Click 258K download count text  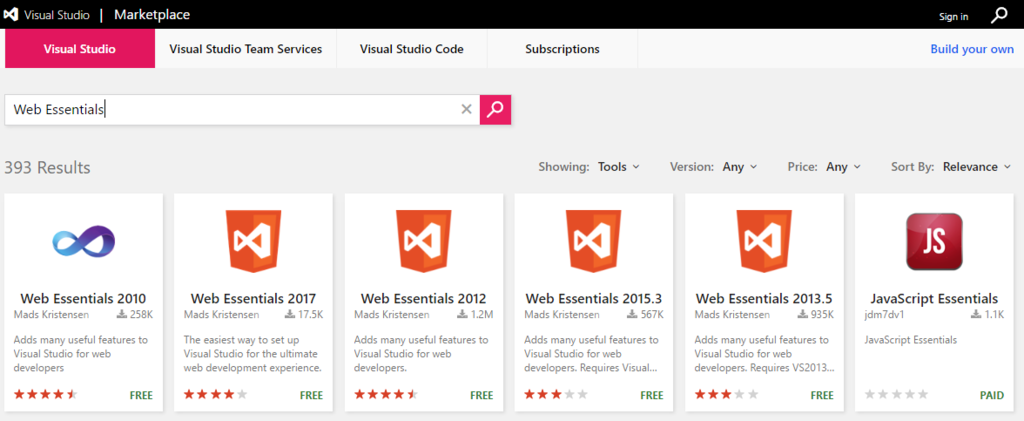point(140,315)
